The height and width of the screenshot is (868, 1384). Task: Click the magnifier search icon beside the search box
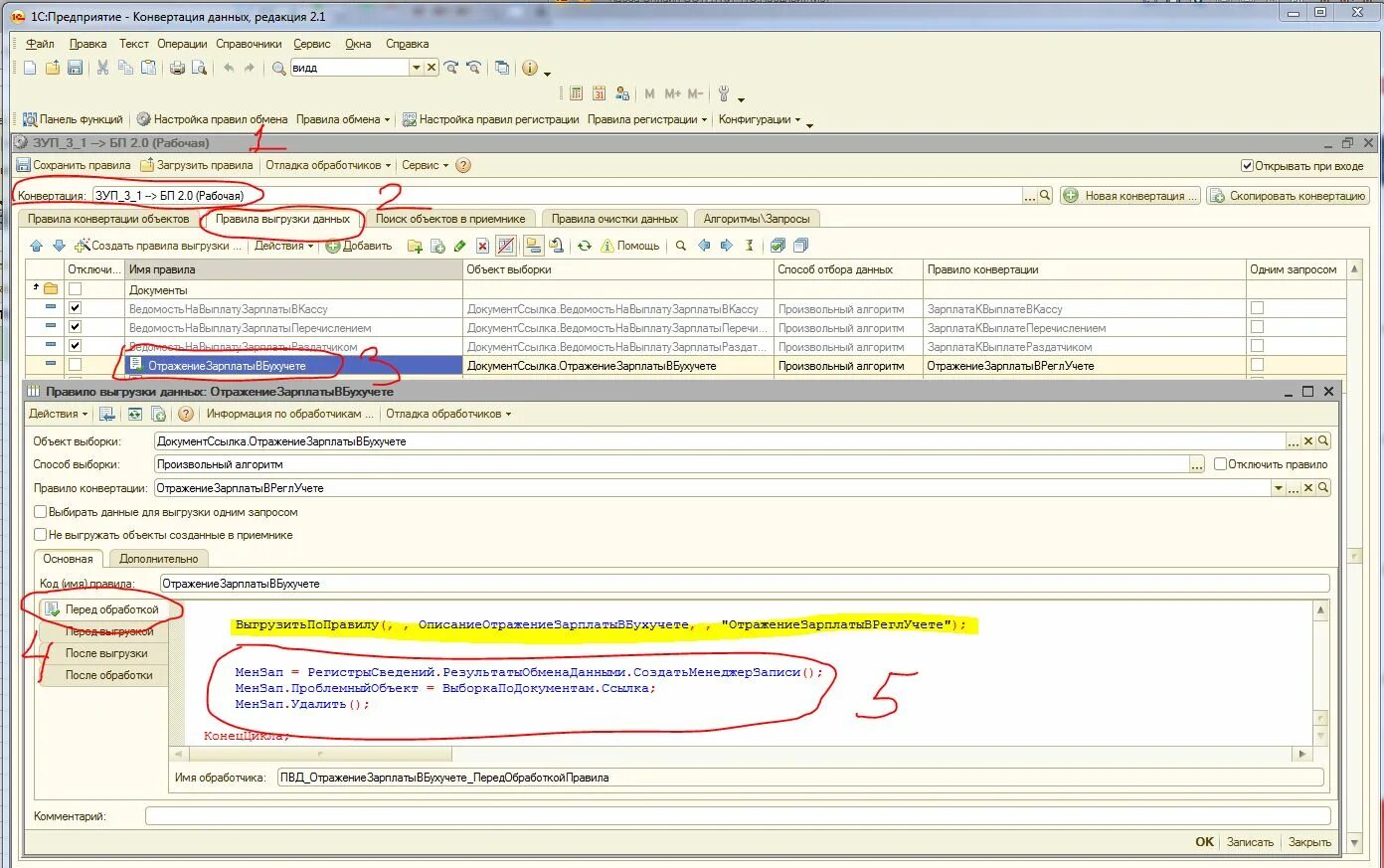pyautogui.click(x=279, y=68)
